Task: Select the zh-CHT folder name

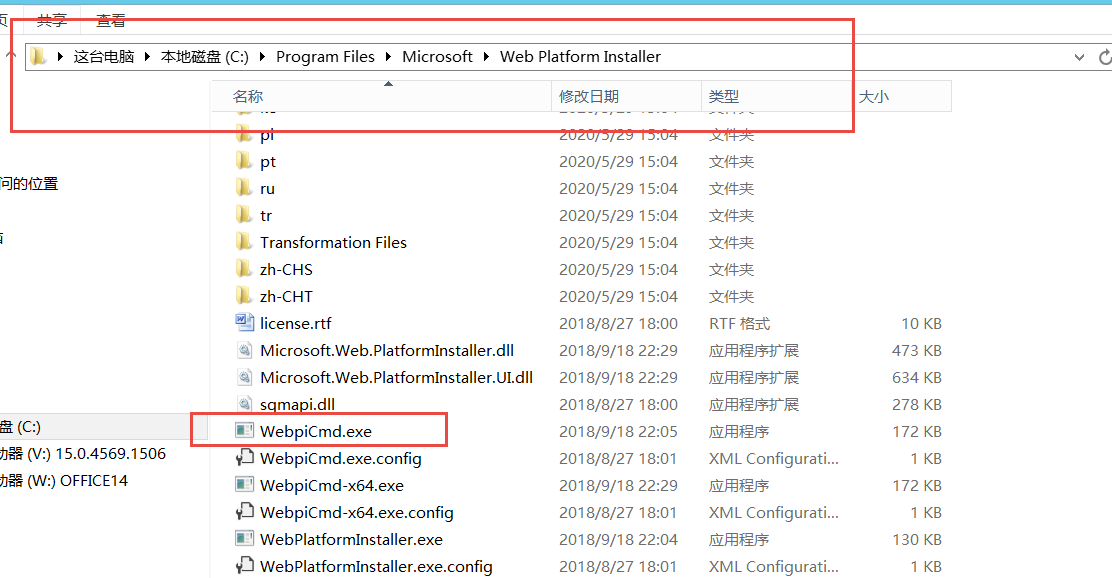Action: [286, 296]
